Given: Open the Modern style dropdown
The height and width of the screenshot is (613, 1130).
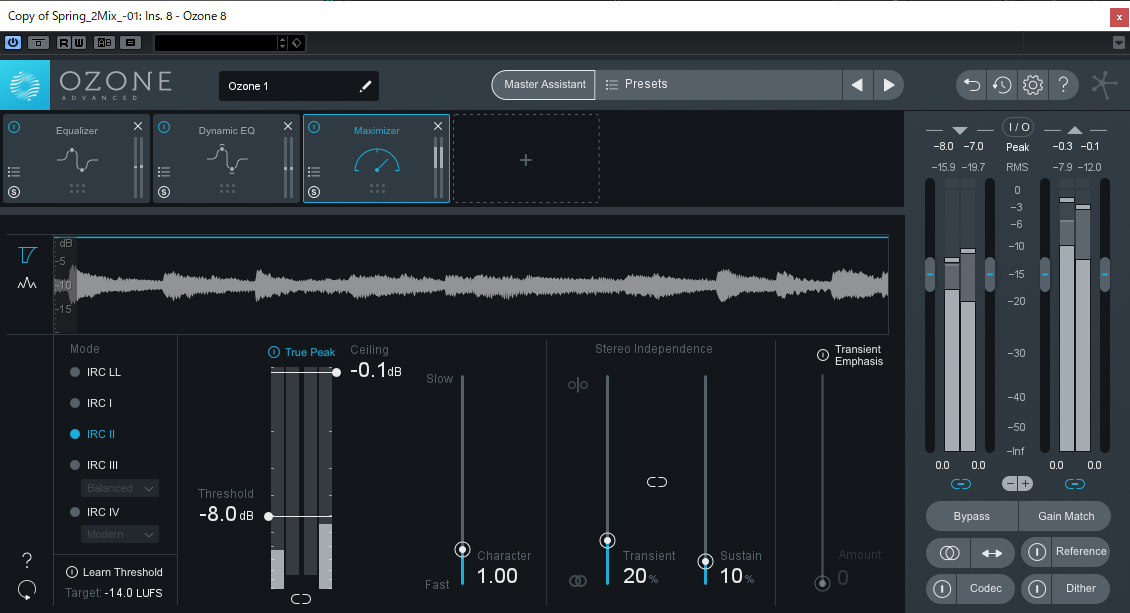Looking at the screenshot, I should tap(120, 534).
